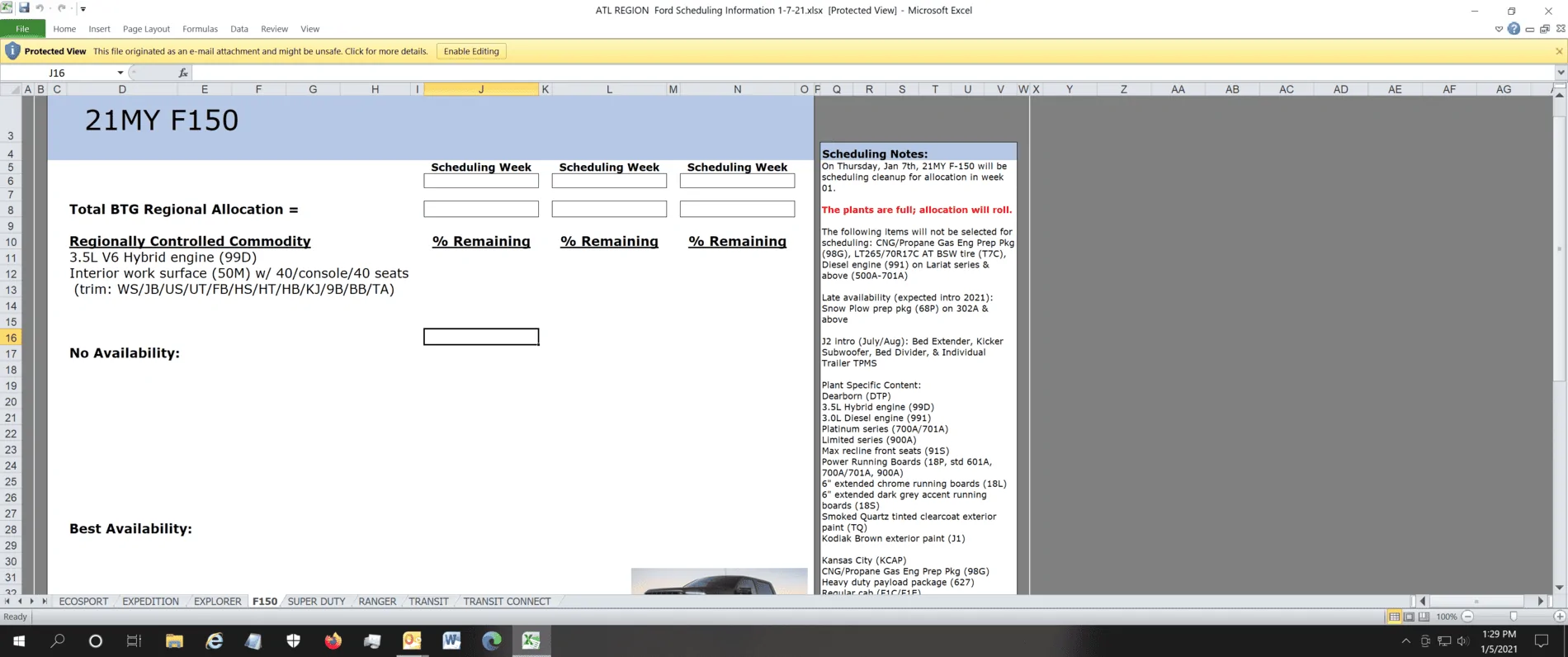Click the Enable Editing button
This screenshot has width=1568, height=657.
point(471,51)
